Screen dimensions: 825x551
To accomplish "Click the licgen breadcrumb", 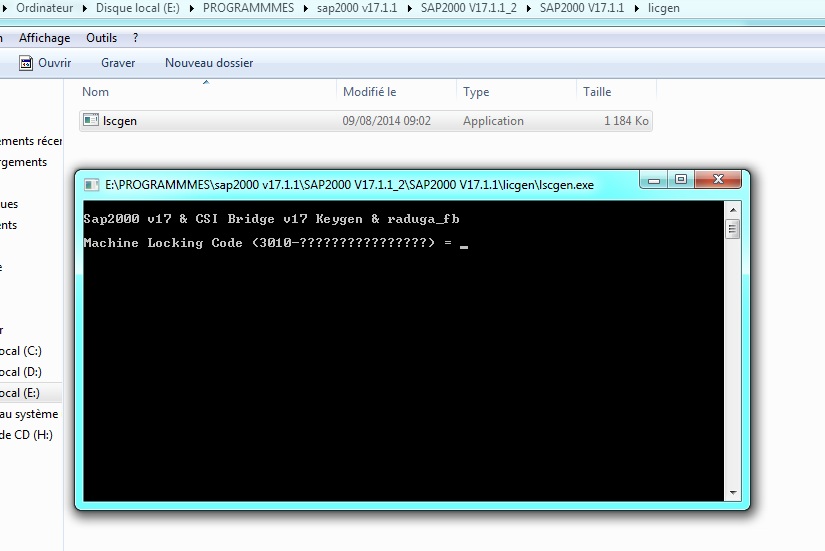I will [663, 8].
